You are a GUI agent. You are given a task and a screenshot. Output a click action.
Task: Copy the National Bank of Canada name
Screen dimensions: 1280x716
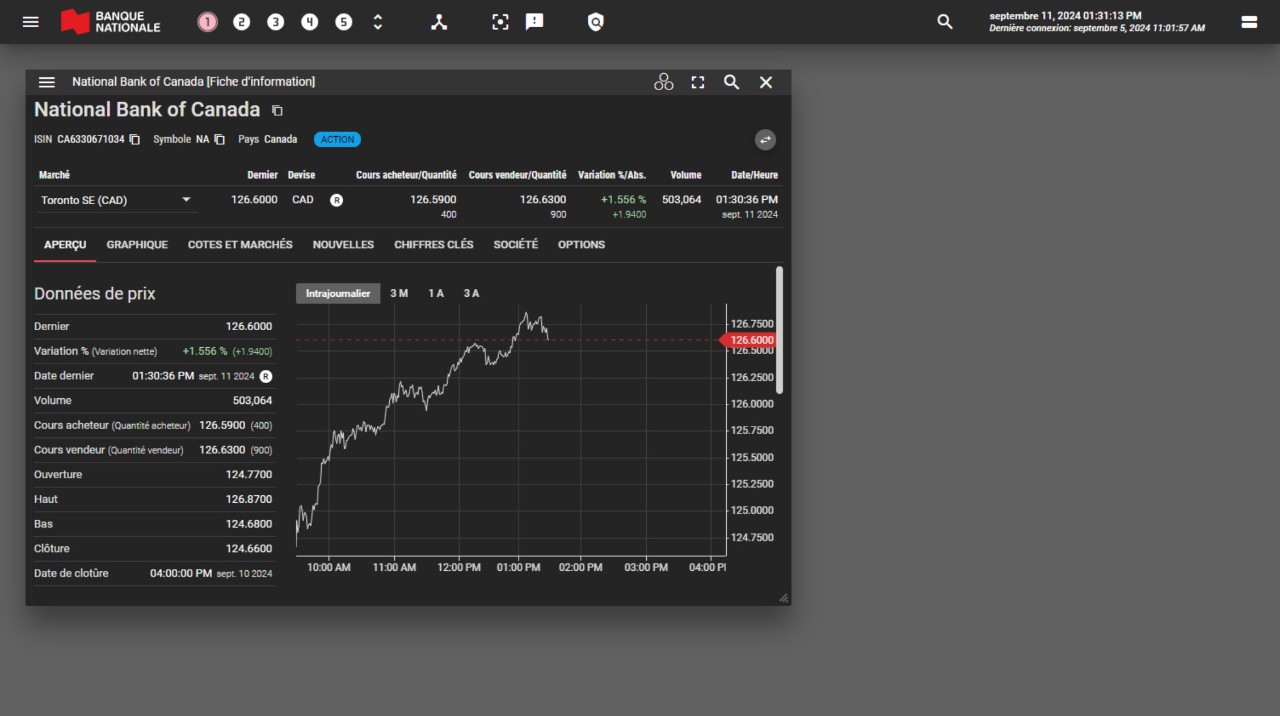[278, 110]
